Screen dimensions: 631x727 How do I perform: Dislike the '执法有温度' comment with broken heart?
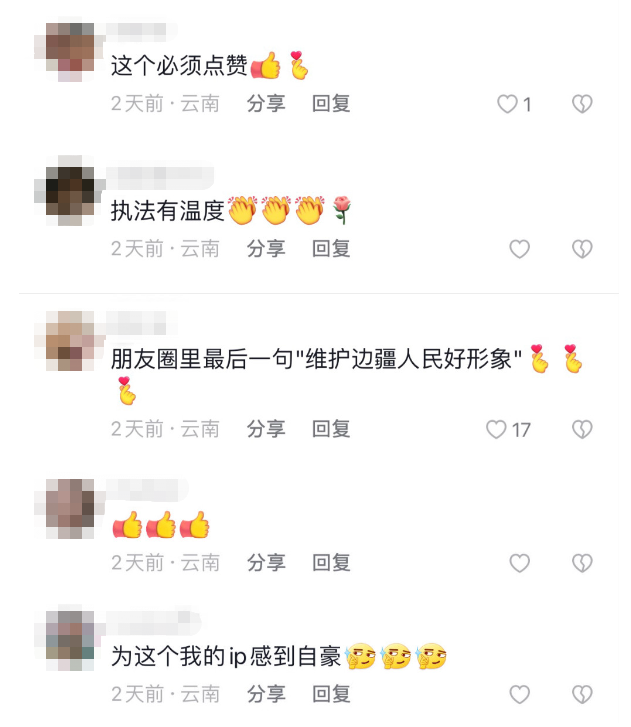click(x=582, y=249)
